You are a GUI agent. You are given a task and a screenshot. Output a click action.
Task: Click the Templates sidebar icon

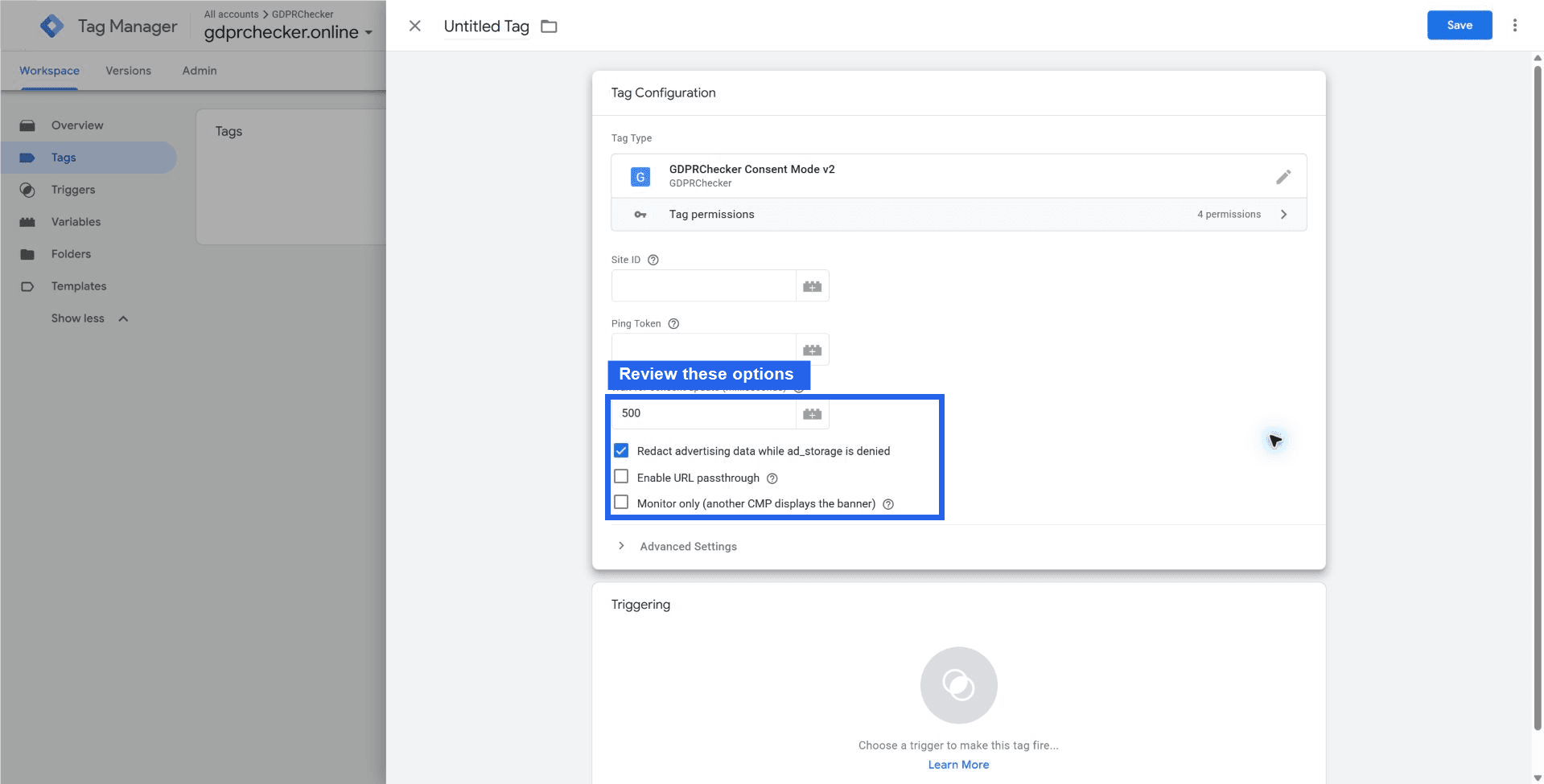(27, 286)
